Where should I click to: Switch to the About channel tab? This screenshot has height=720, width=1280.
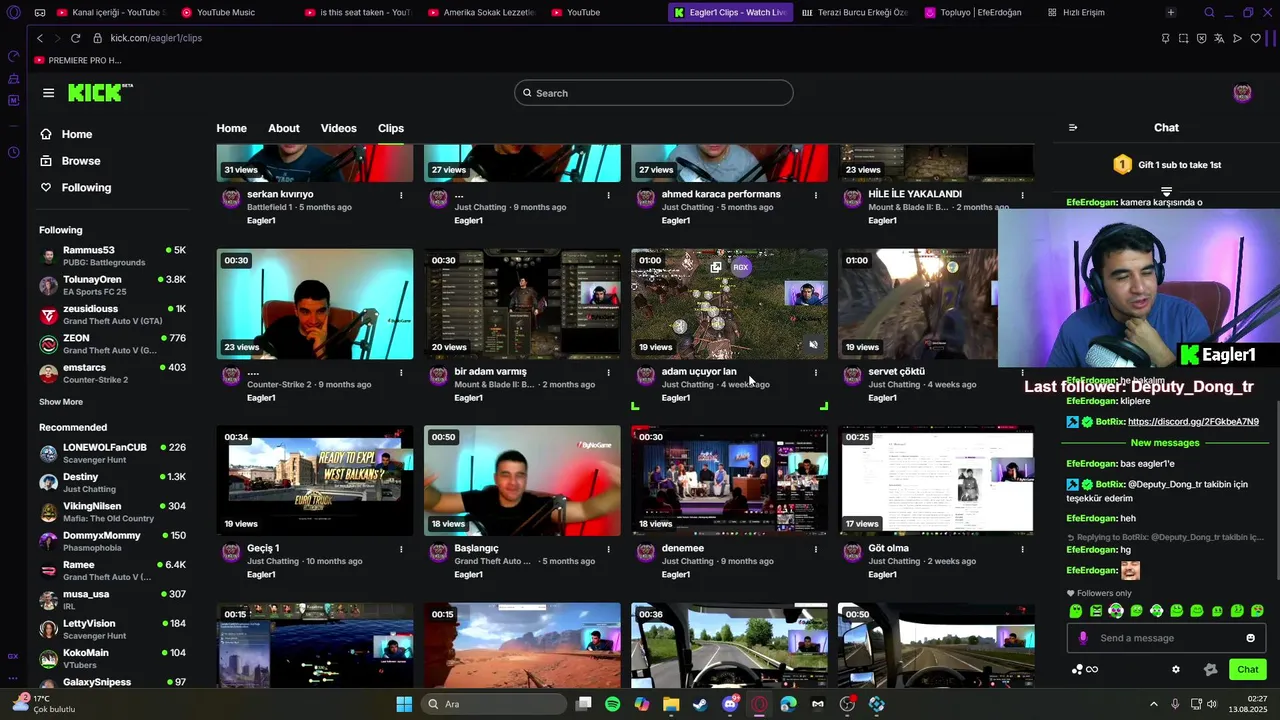click(x=284, y=128)
